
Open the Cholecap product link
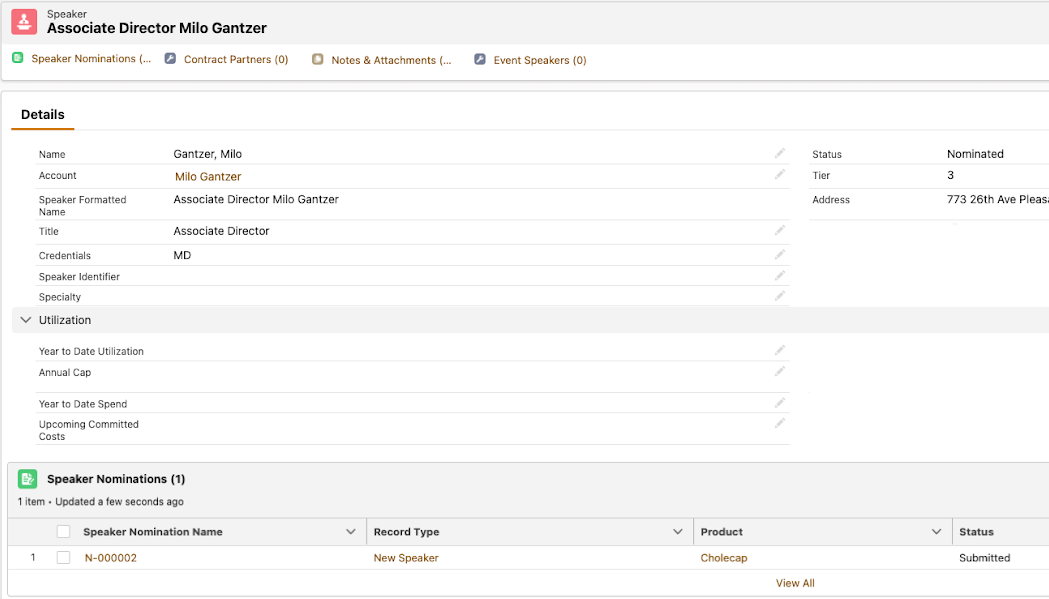pos(724,558)
